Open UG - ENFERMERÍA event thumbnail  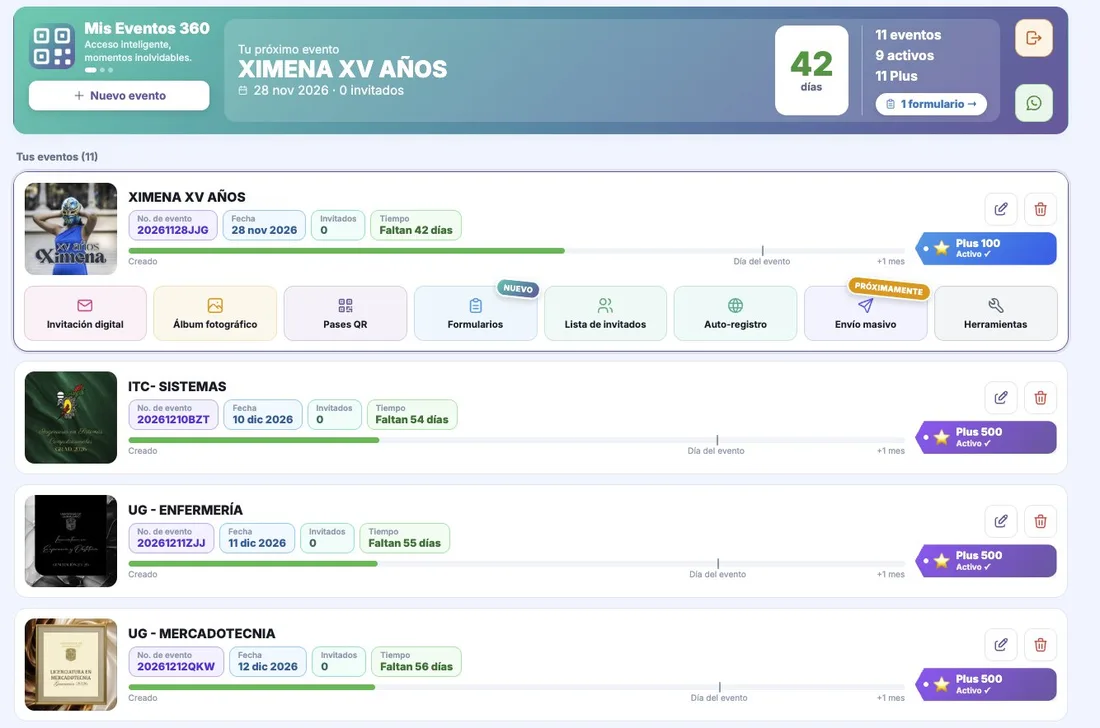click(71, 541)
